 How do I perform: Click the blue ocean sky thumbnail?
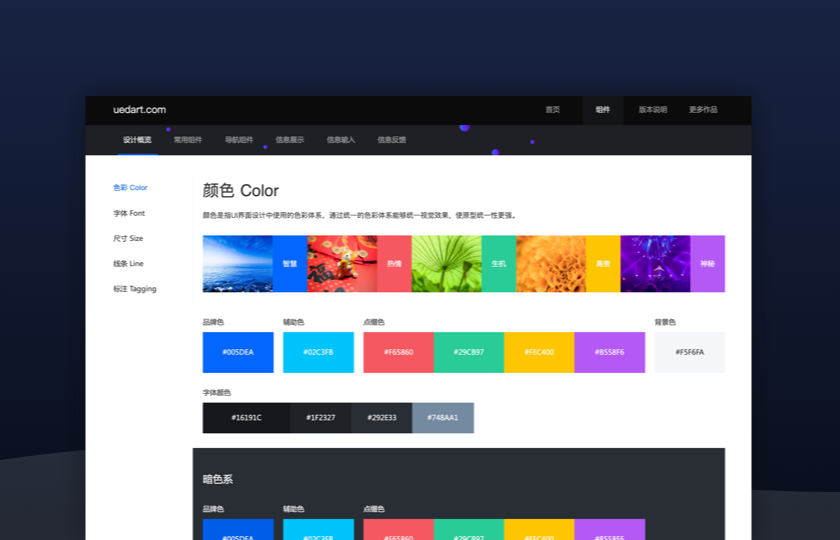click(237, 264)
